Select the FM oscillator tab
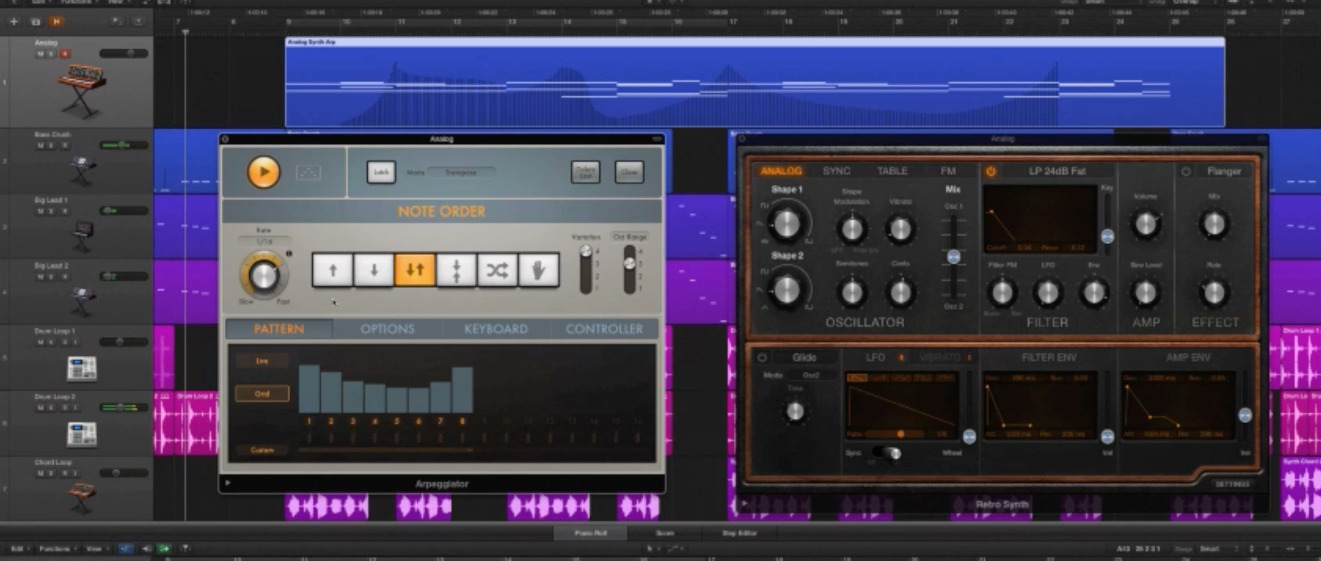The height and width of the screenshot is (561, 1321). point(947,171)
